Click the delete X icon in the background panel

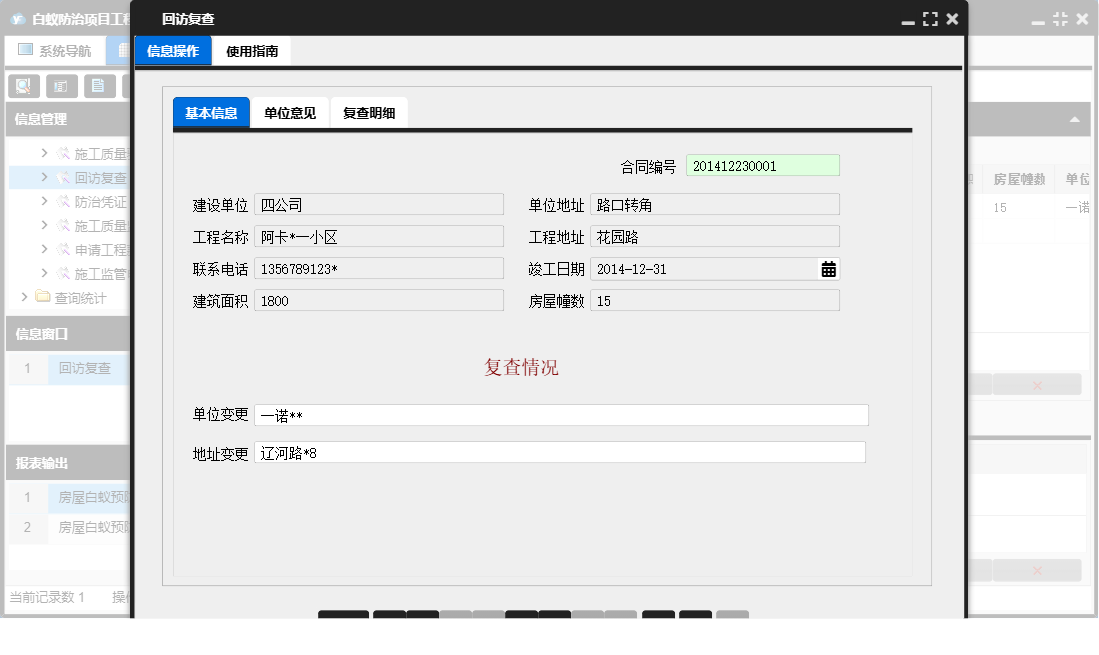[x=1037, y=384]
